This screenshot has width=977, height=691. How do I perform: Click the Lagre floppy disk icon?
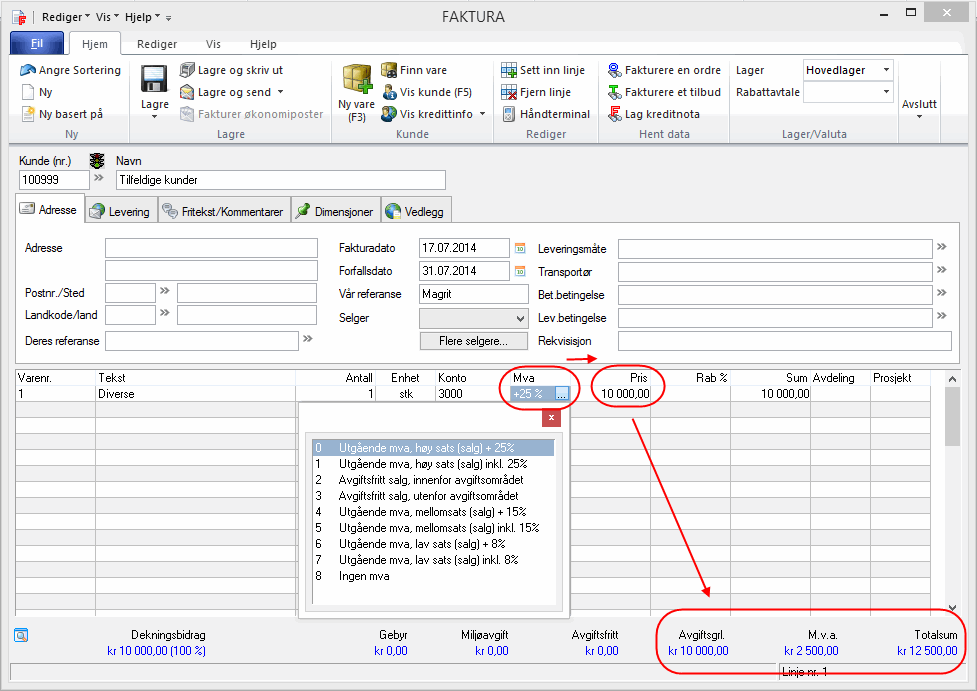click(x=154, y=80)
